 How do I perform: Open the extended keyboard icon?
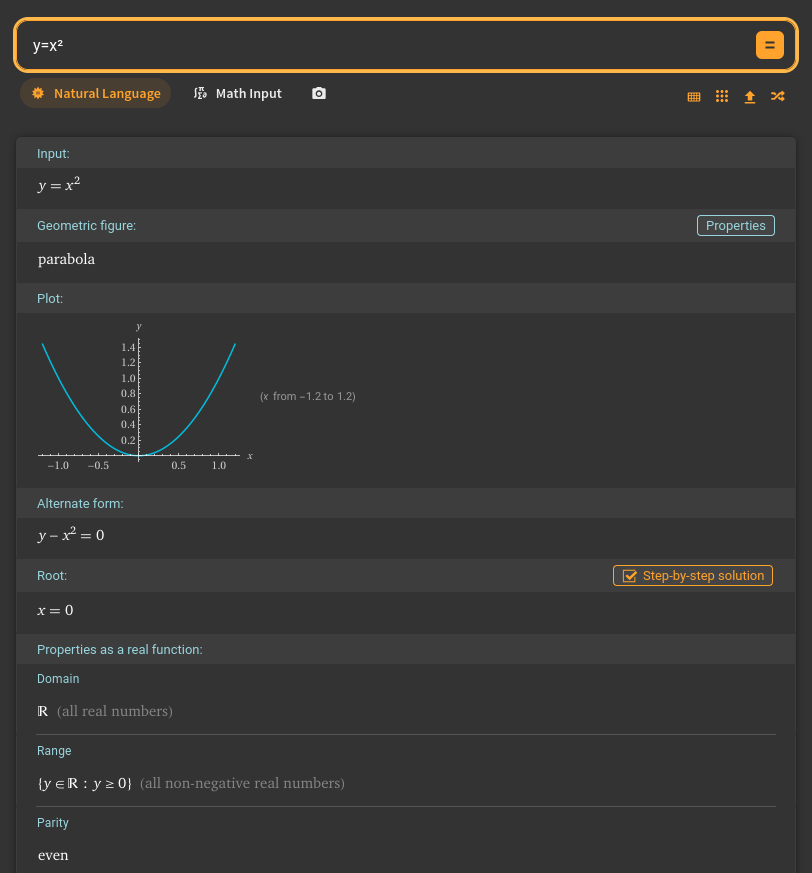point(693,96)
